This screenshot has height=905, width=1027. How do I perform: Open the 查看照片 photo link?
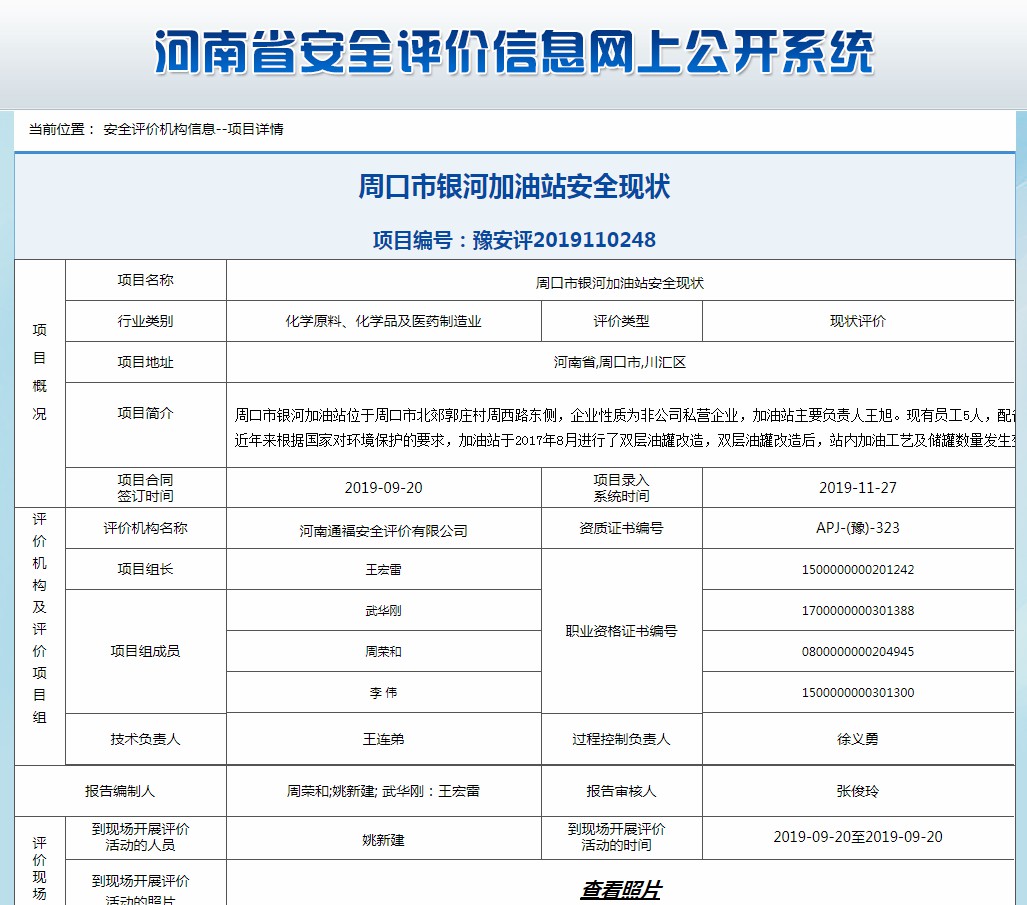(x=620, y=889)
